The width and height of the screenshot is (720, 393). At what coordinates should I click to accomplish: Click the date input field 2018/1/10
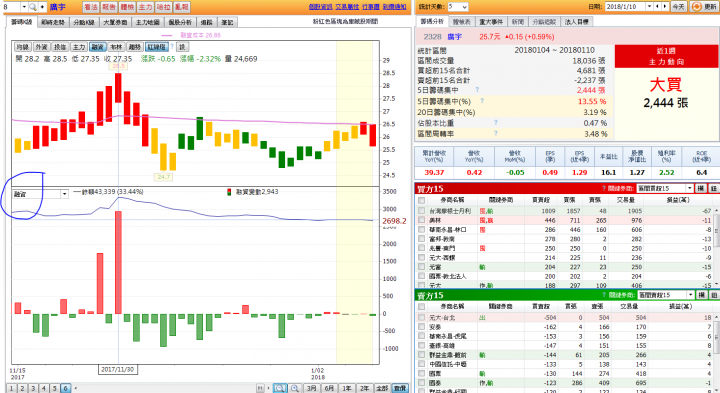626,6
